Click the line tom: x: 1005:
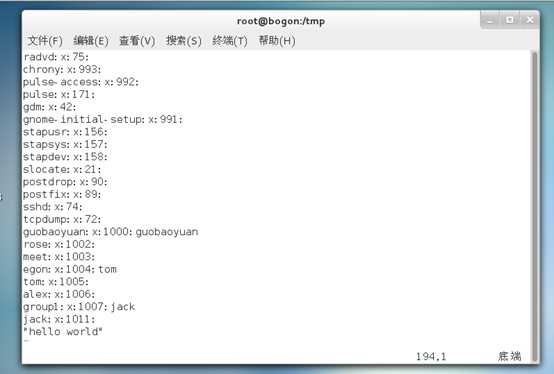The height and width of the screenshot is (374, 554). coord(56,282)
